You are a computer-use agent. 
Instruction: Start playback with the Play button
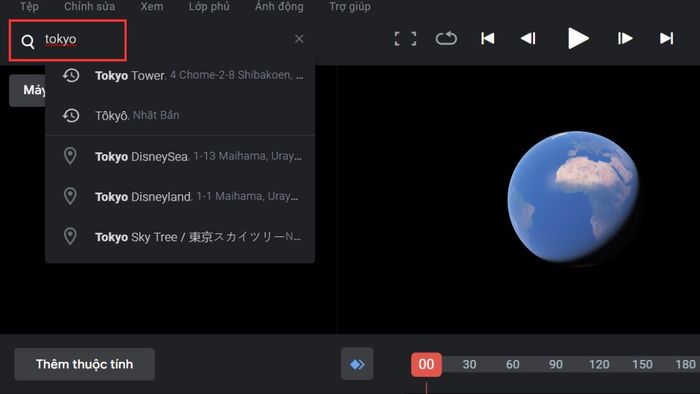tap(578, 38)
